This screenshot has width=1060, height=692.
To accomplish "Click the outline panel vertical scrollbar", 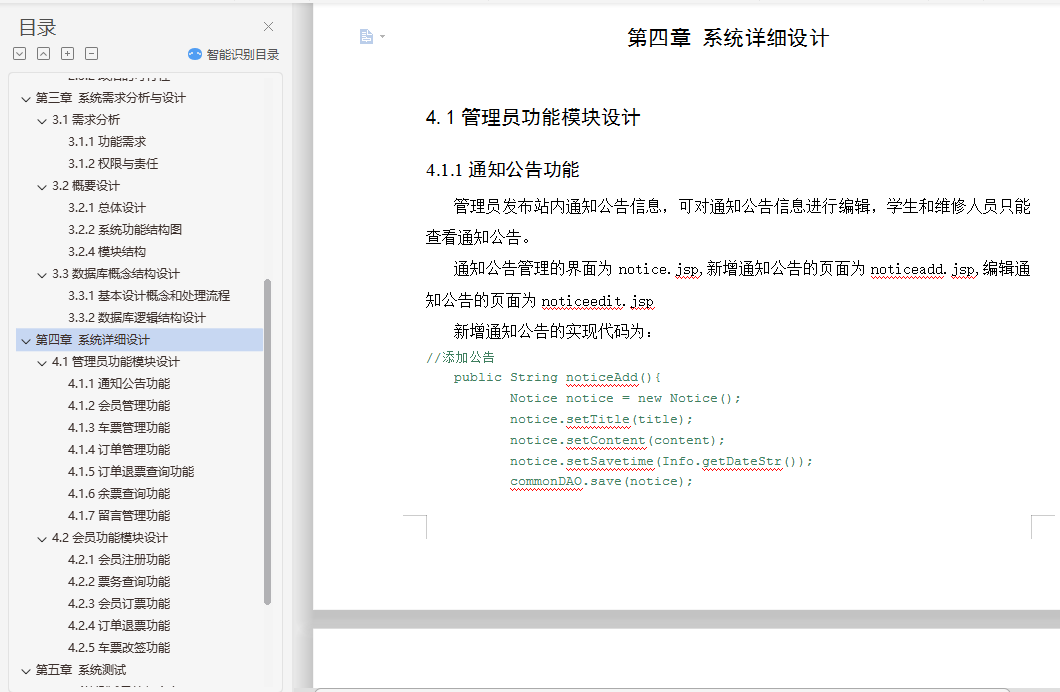I will pos(268,441).
